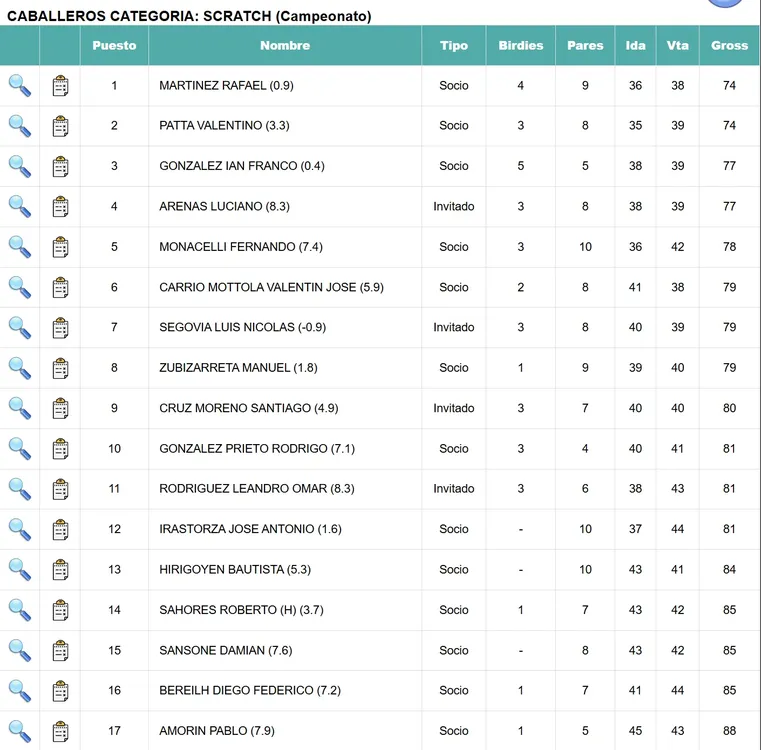Click the Birdies column header
Viewport: 761px width, 750px height.
pyautogui.click(x=521, y=46)
